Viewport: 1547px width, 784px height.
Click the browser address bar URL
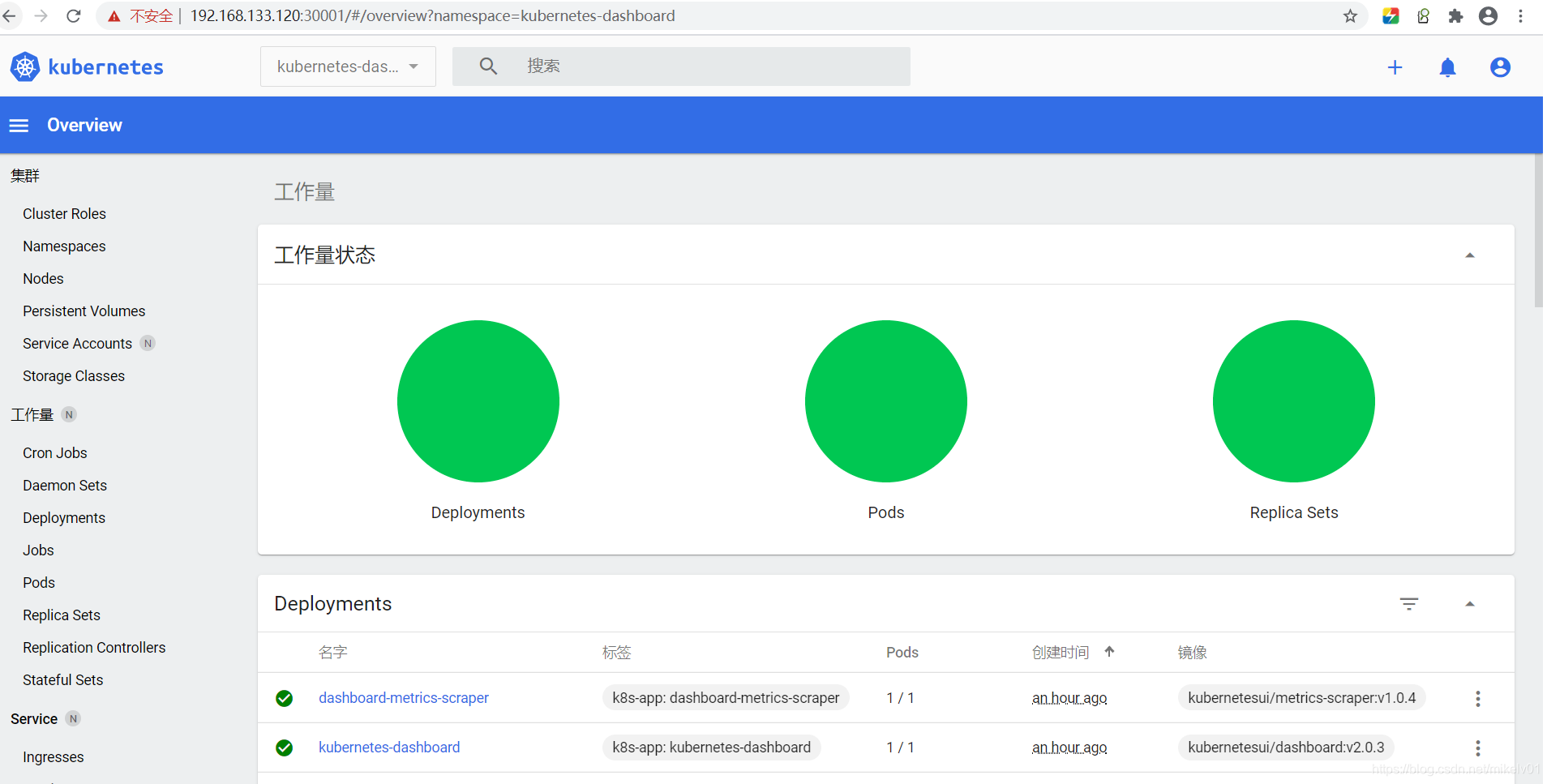pyautogui.click(x=432, y=16)
